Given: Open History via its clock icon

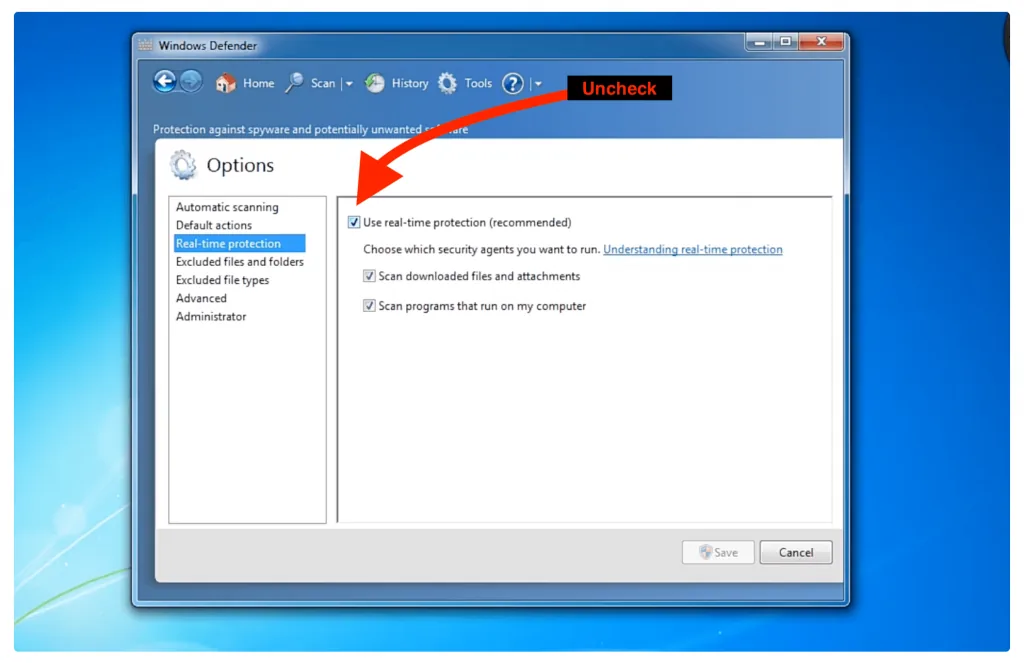Looking at the screenshot, I should pos(374,83).
